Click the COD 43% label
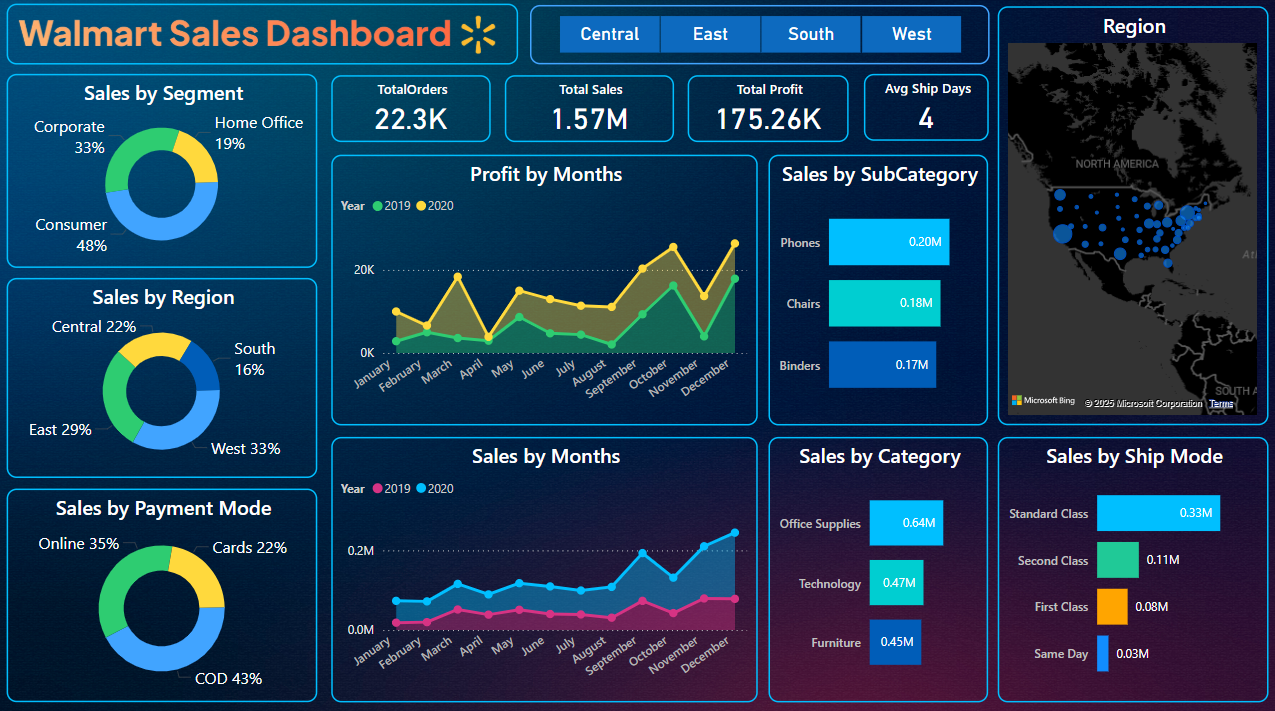The height and width of the screenshot is (711, 1275). 228,678
